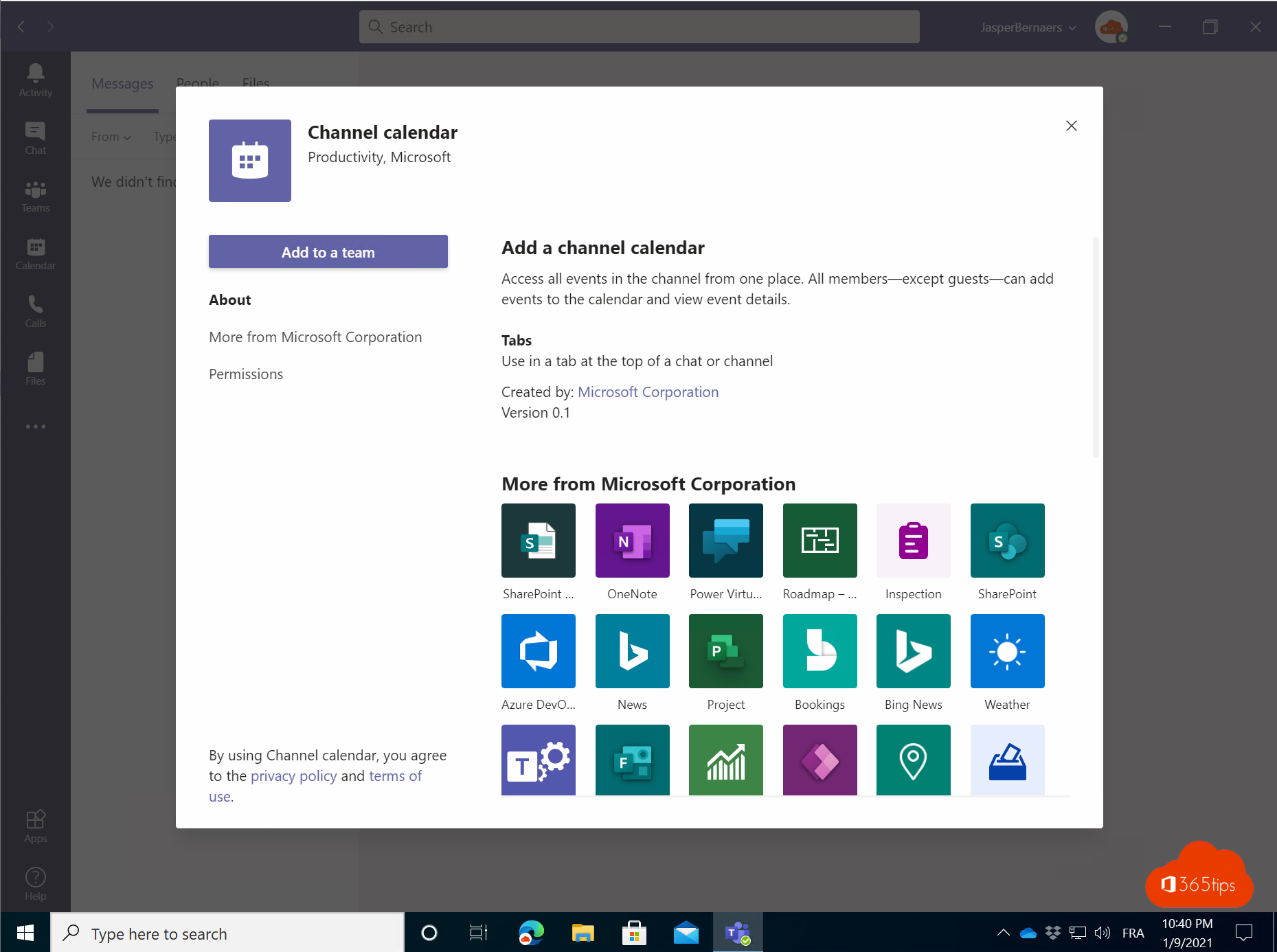This screenshot has height=952, width=1277.
Task: Open Microsoft Corporation creator link
Action: [x=648, y=392]
